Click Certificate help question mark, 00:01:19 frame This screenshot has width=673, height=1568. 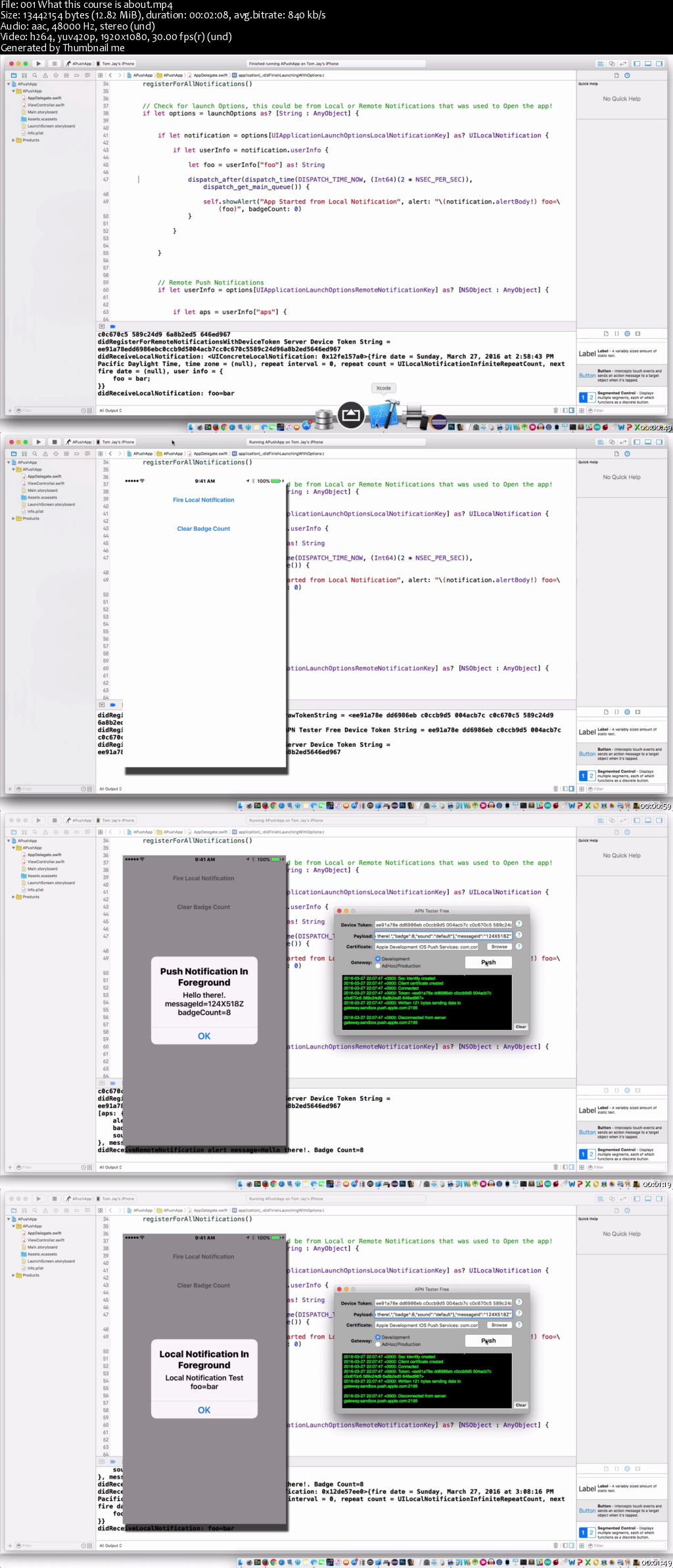click(519, 947)
